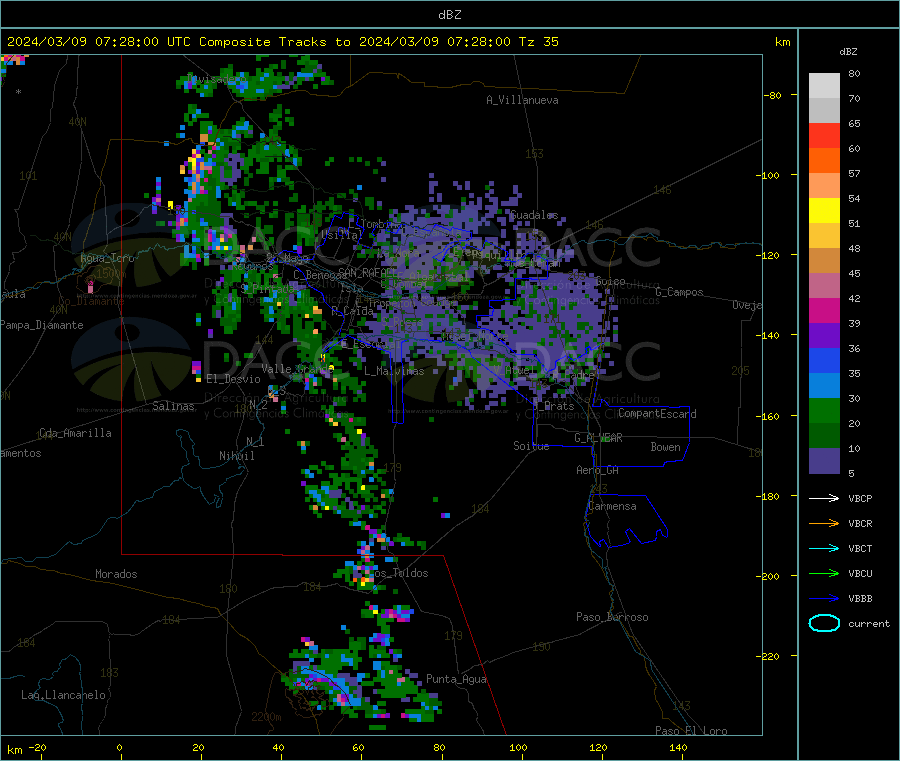Click the SAN_RAFAEL map label
The width and height of the screenshot is (900, 761).
pyautogui.click(x=367, y=272)
